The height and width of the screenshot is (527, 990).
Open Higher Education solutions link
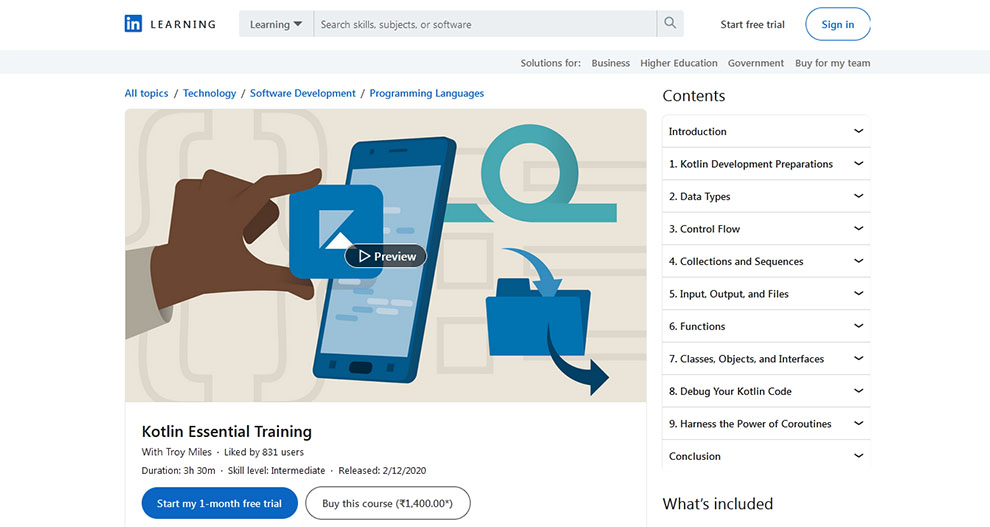[x=679, y=63]
